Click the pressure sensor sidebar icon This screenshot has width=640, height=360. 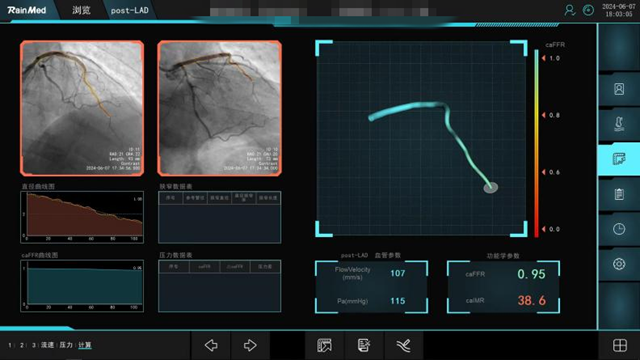619,124
